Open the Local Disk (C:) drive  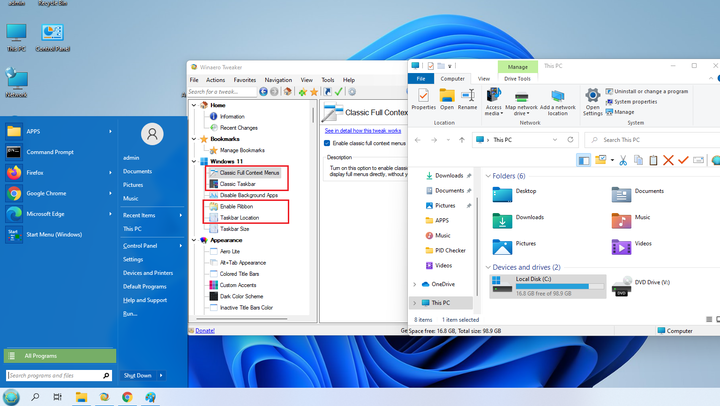pos(547,286)
